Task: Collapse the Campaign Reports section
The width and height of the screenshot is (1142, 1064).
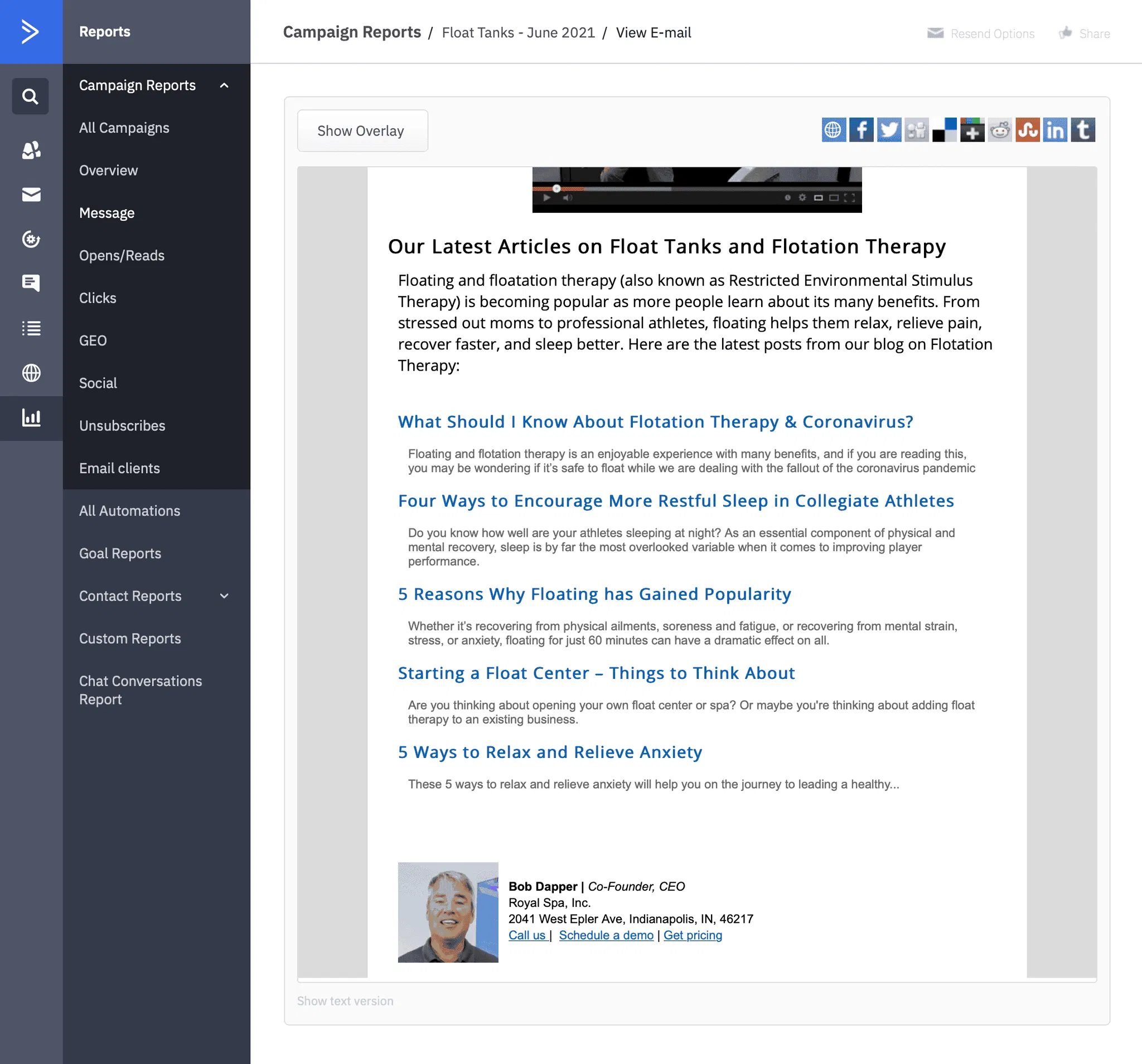Action: coord(224,86)
